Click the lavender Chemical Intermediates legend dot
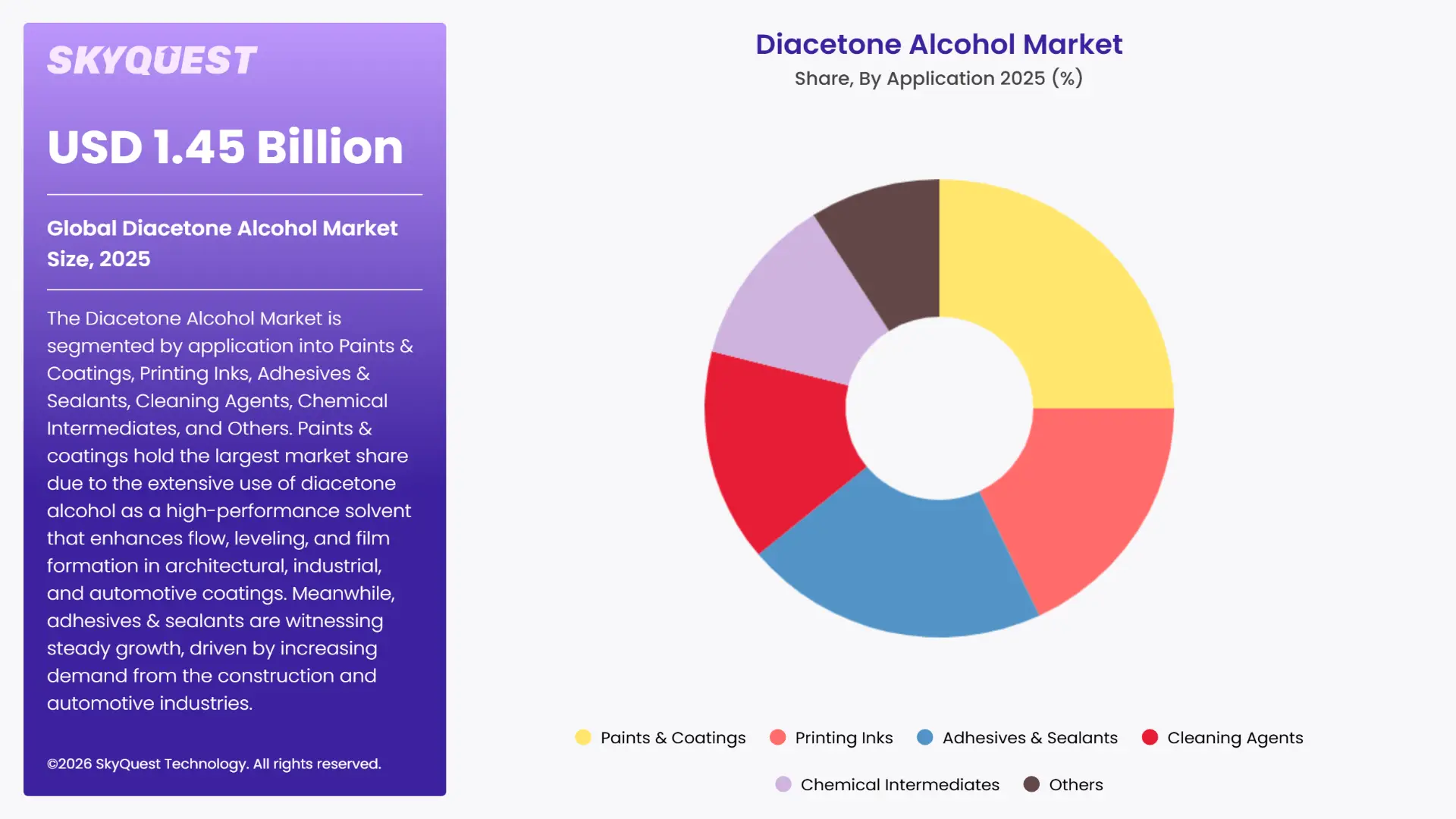The width and height of the screenshot is (1456, 819). (x=783, y=784)
